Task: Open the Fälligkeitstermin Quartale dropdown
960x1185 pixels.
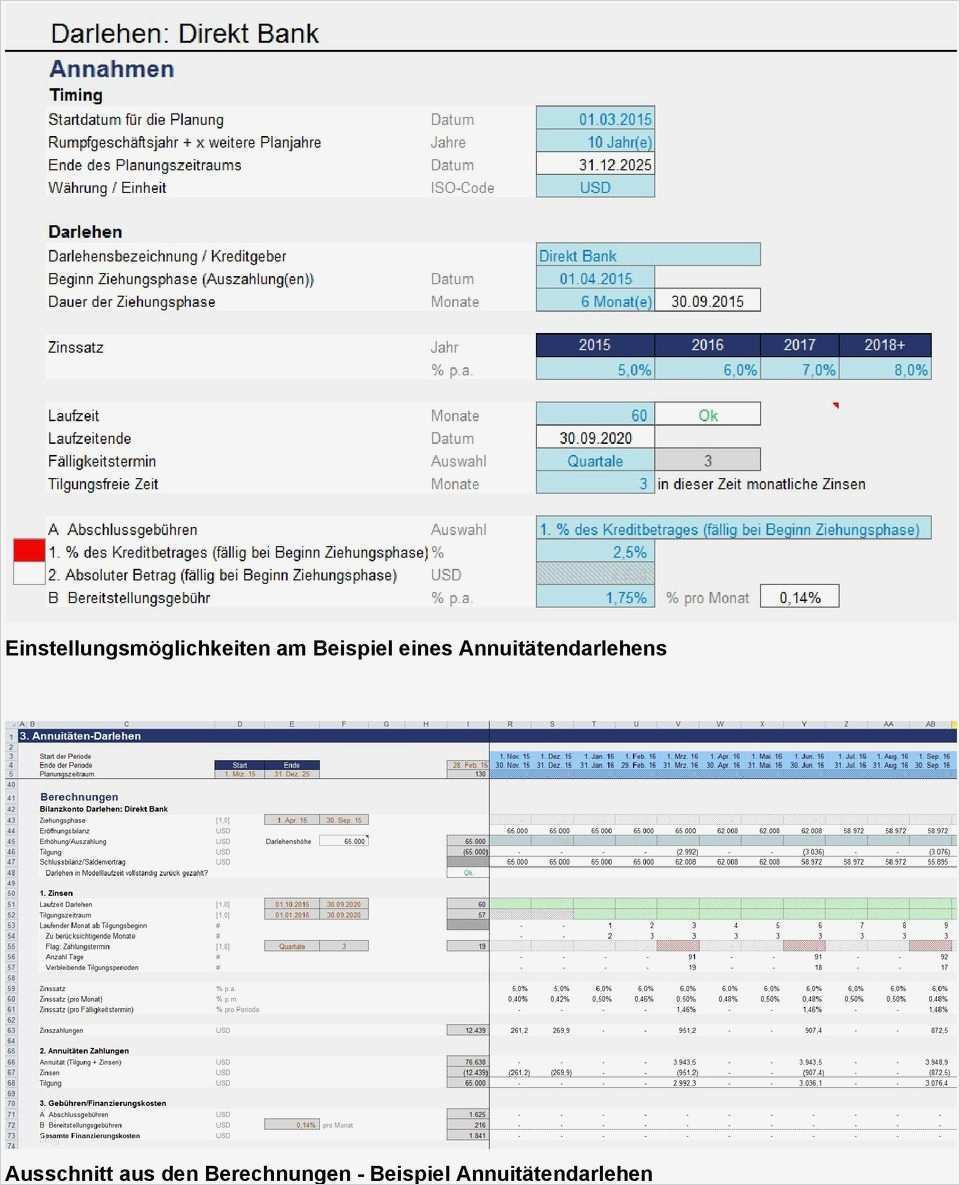Action: coord(595,461)
